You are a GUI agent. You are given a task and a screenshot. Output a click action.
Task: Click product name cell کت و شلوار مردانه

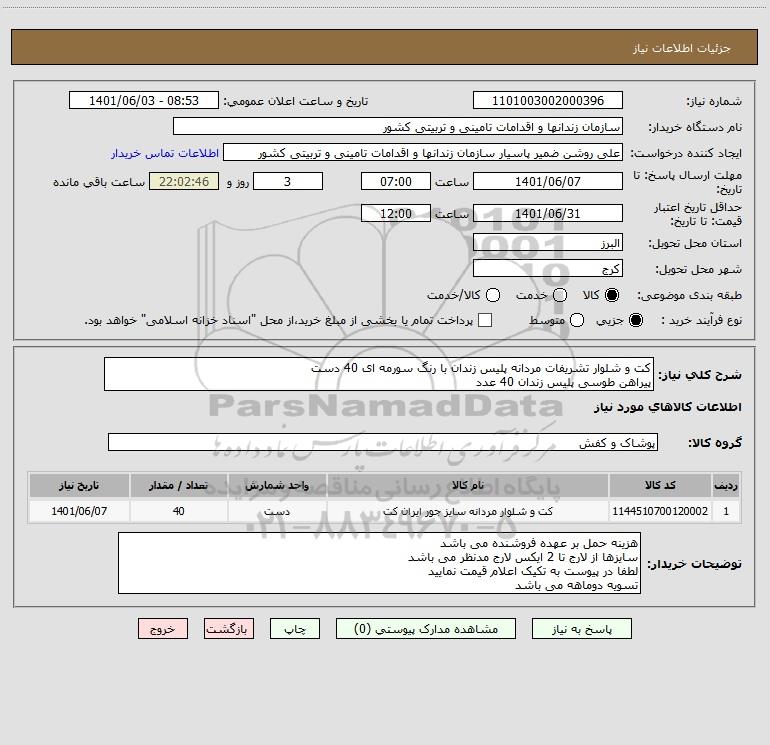click(468, 511)
